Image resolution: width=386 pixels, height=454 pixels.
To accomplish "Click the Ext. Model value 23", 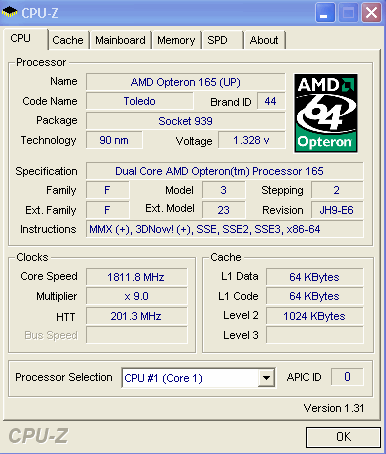I will [x=224, y=210].
